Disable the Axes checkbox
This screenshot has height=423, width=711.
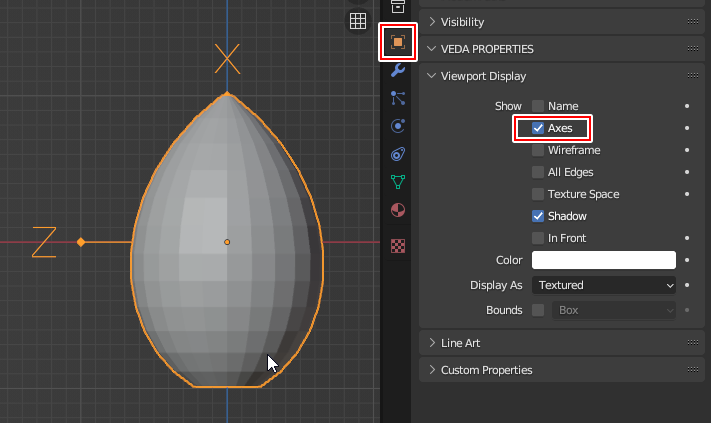coord(538,128)
